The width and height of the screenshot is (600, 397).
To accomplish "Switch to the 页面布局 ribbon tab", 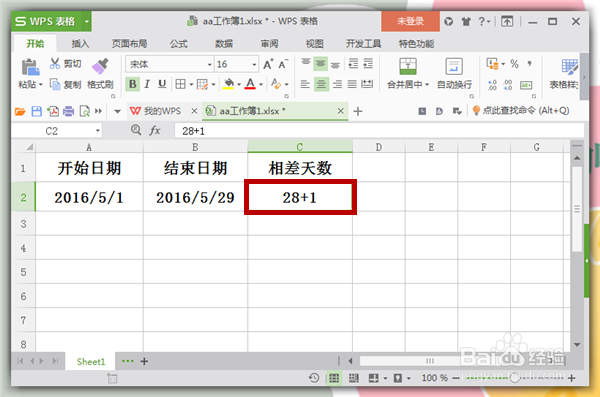I will tap(130, 44).
